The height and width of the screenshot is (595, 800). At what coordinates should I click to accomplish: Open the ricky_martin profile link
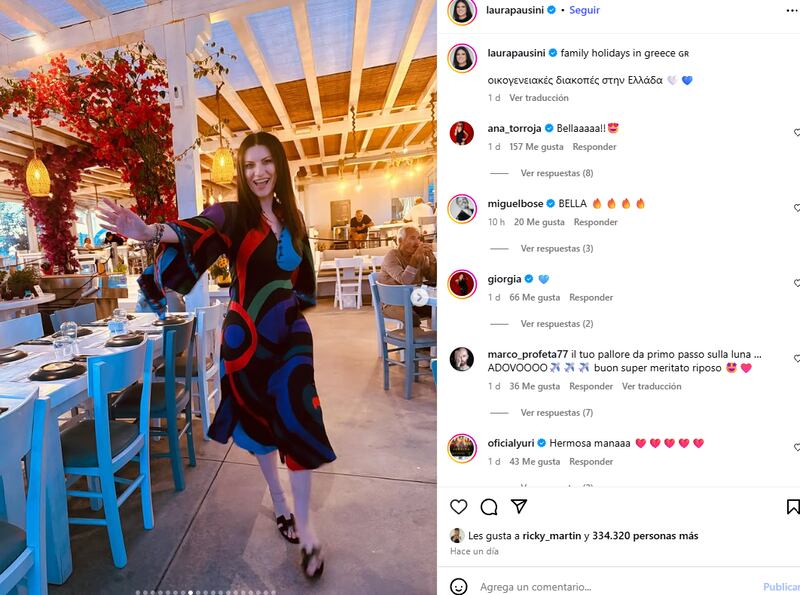[552, 536]
